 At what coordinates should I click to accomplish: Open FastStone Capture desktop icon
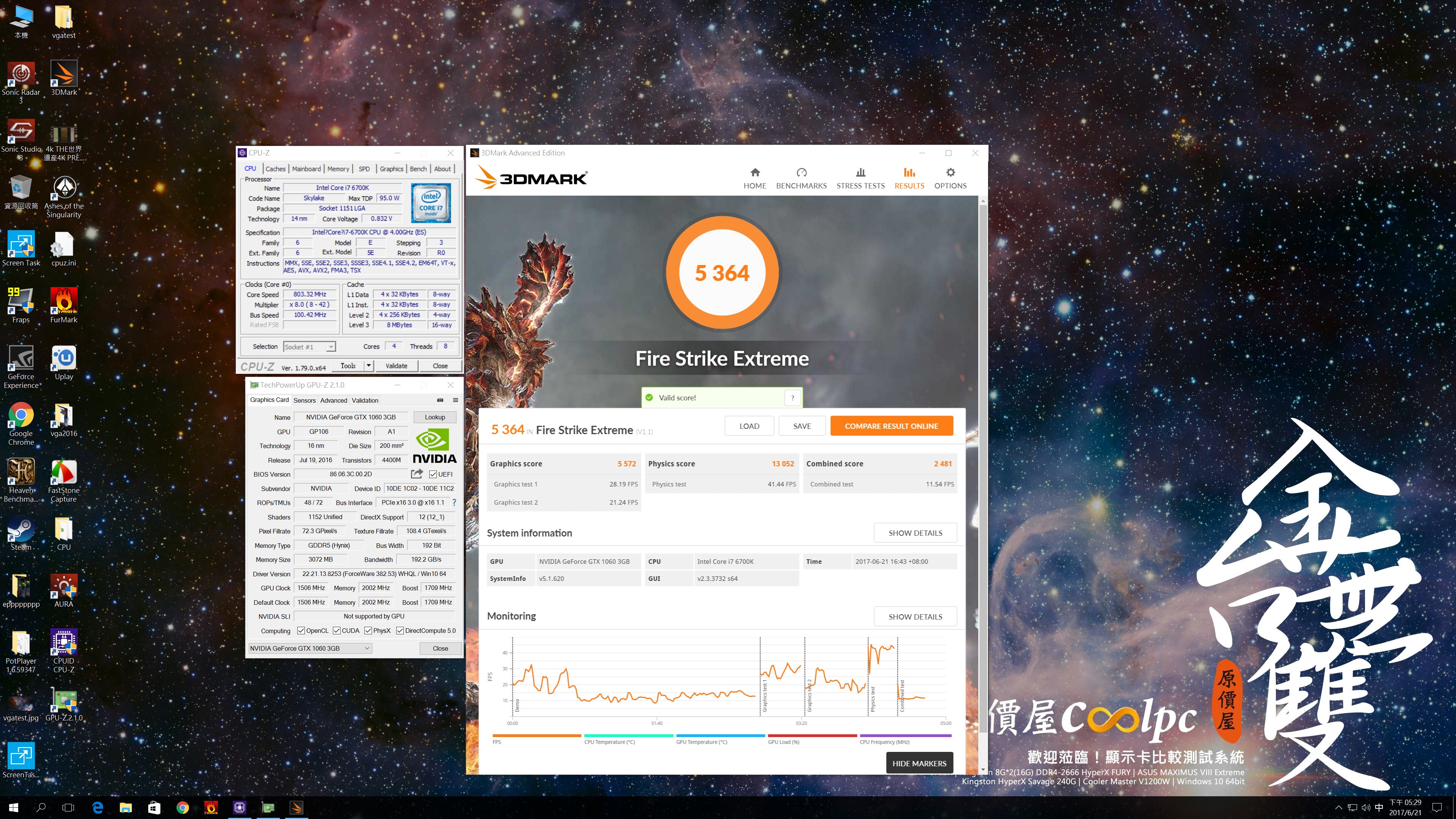pos(64,480)
